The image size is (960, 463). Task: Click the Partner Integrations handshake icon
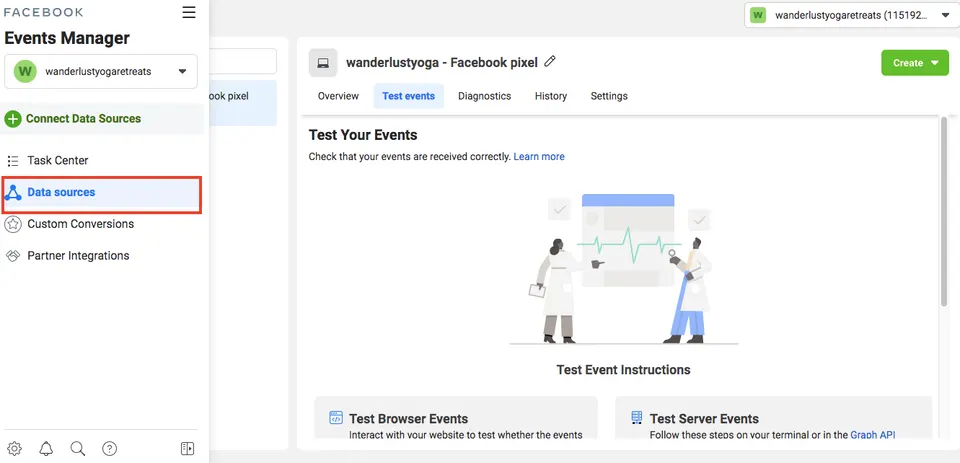13,256
